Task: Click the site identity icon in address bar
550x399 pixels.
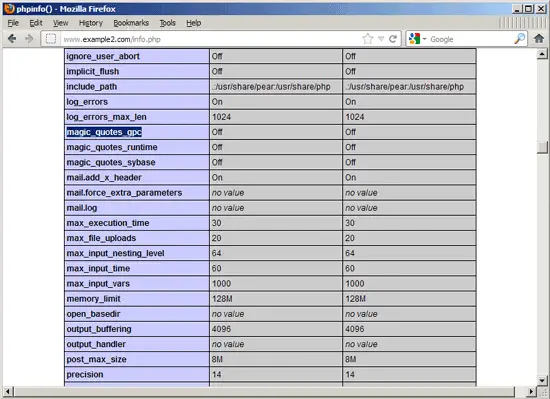Action: tap(51, 39)
